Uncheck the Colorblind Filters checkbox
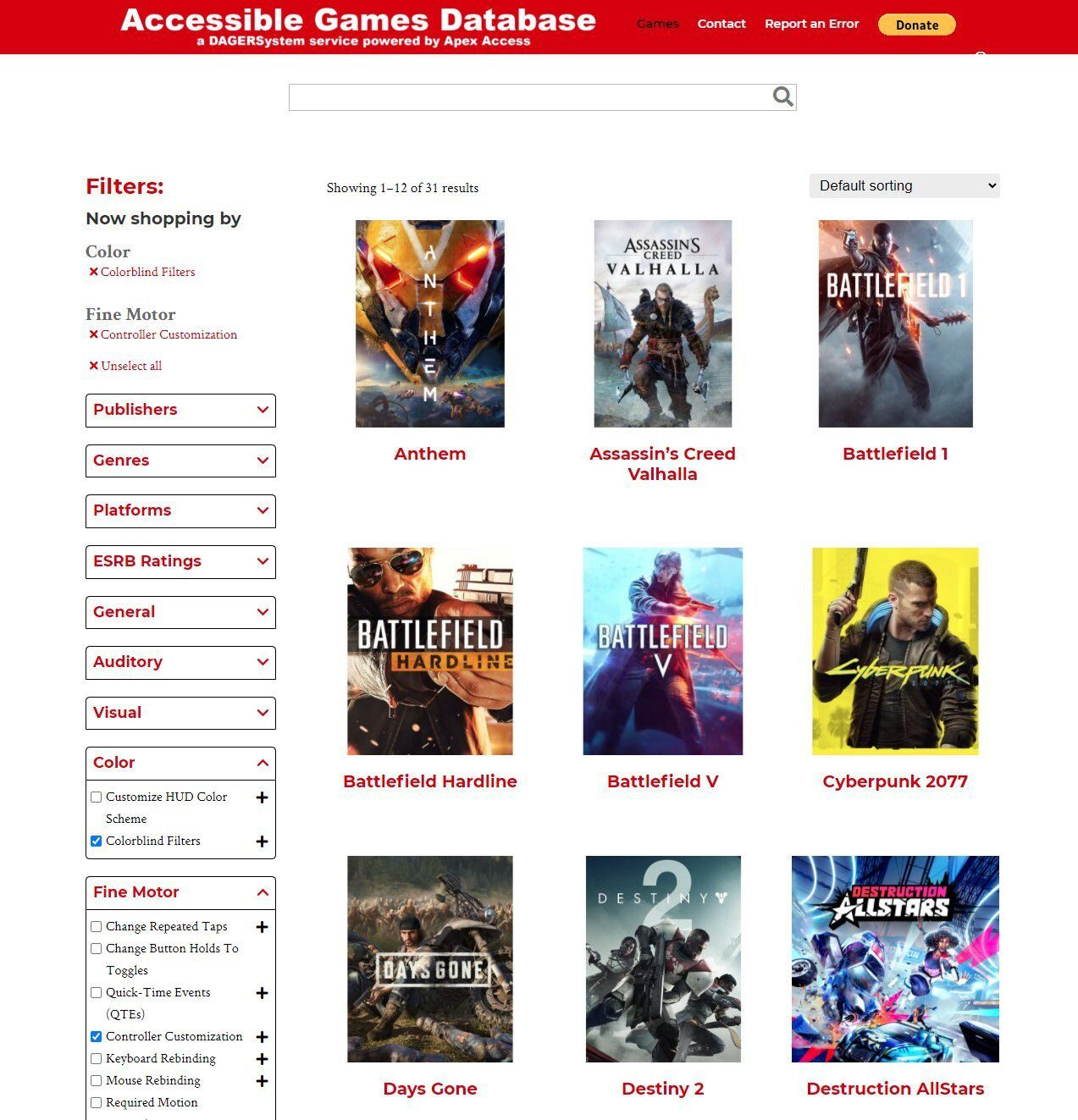This screenshot has height=1120, width=1078. 97,841
